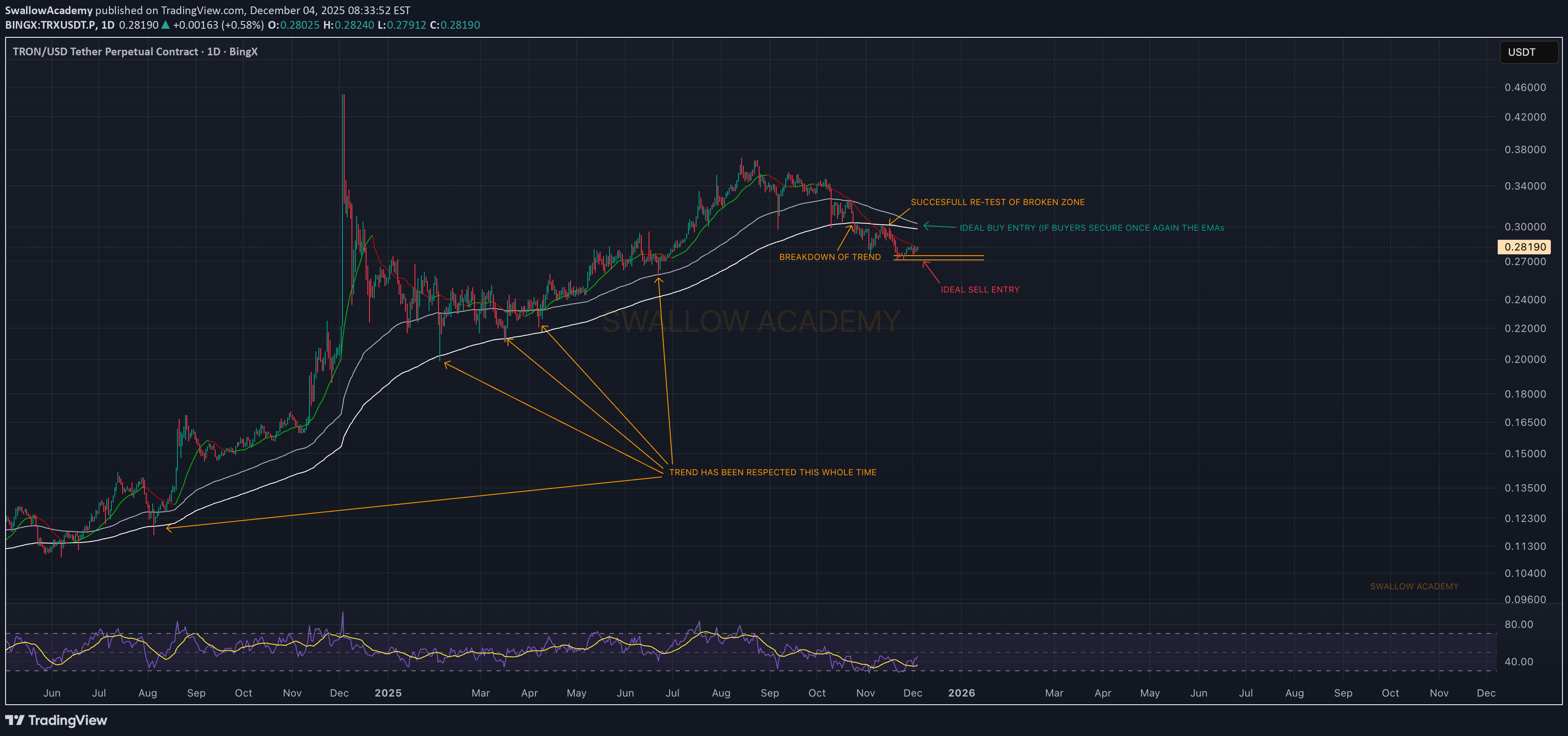Click the highlighted 0.28190 price label
The height and width of the screenshot is (736, 1568).
point(1524,247)
